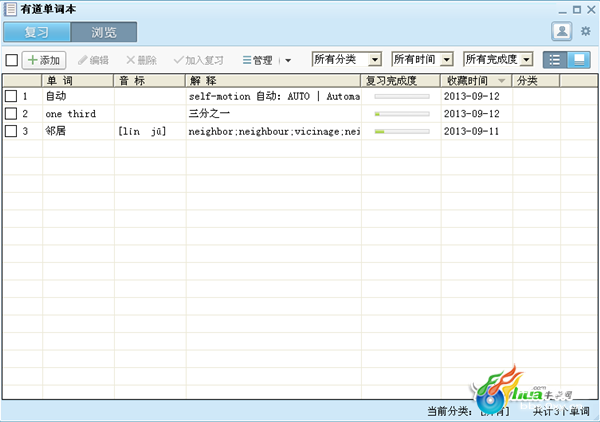
Task: Click the 解释 column header
Action: click(x=273, y=81)
